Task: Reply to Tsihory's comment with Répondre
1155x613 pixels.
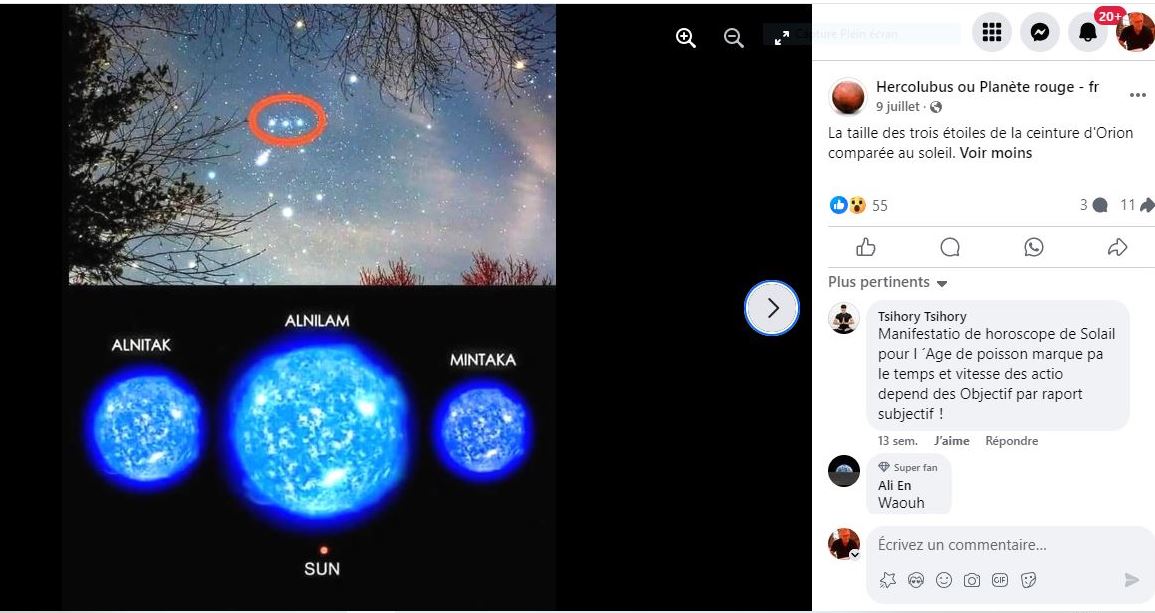Action: coord(1011,441)
